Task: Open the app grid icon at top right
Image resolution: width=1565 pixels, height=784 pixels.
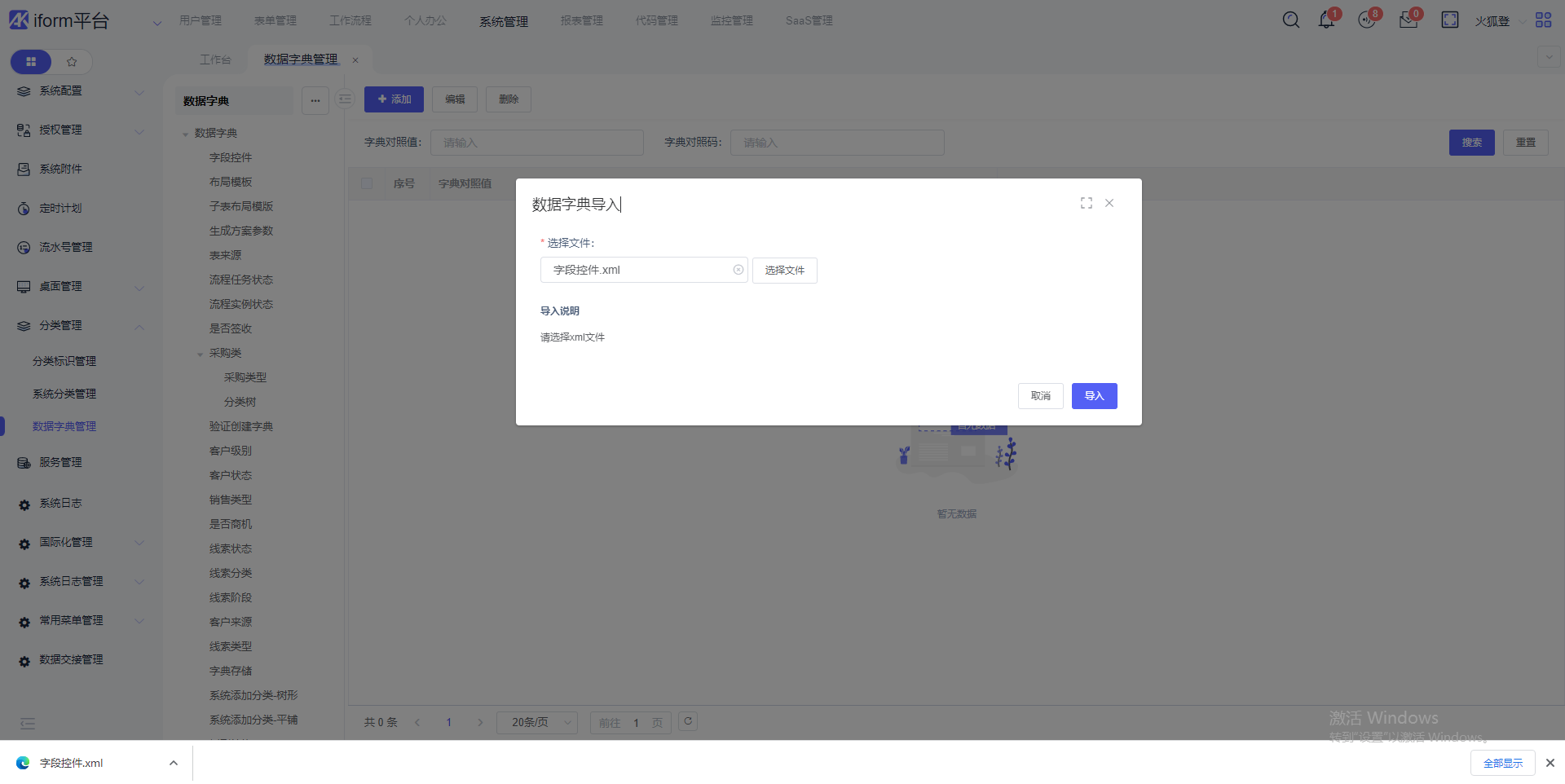Action: (x=1543, y=20)
